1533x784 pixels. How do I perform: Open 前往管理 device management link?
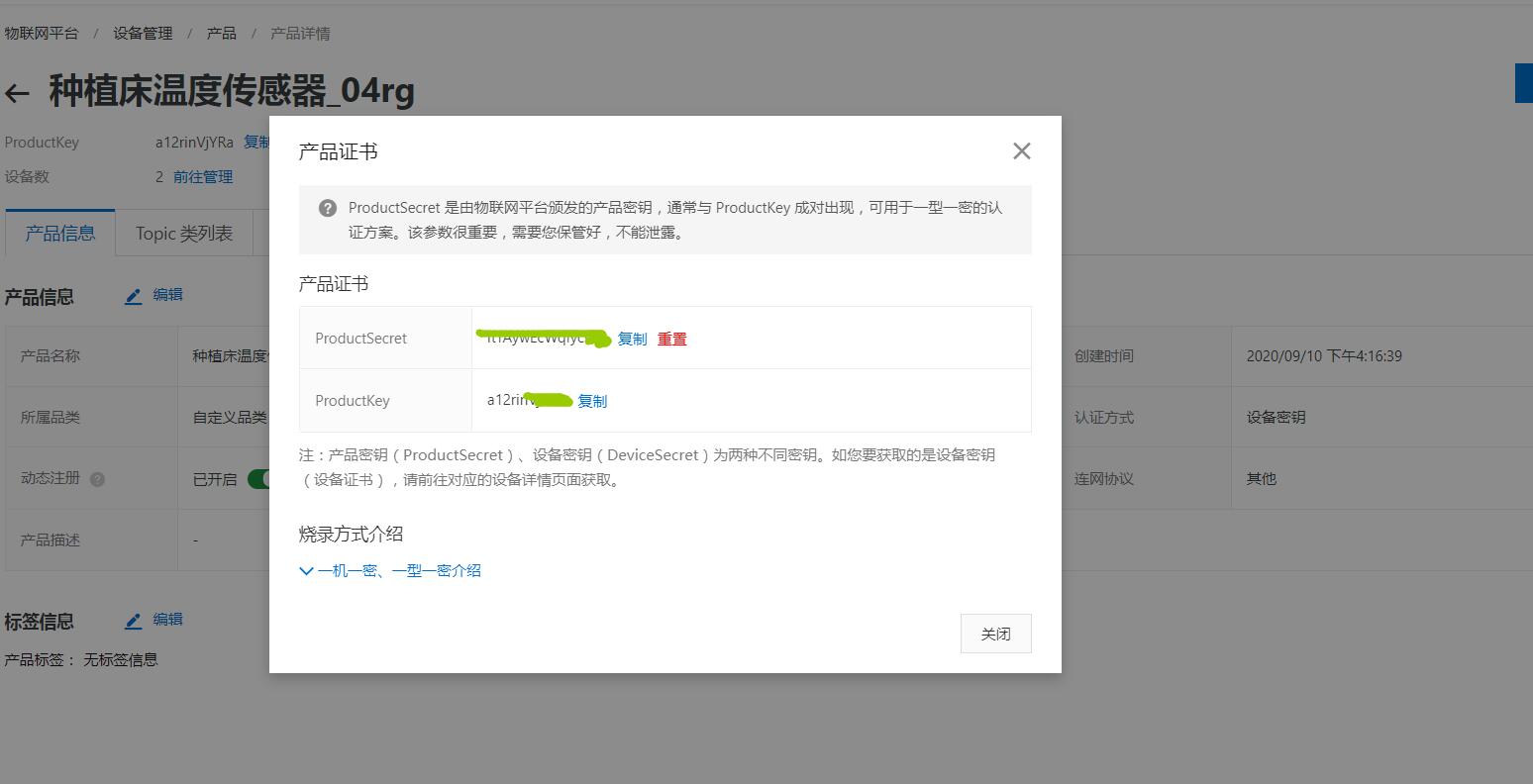[203, 177]
